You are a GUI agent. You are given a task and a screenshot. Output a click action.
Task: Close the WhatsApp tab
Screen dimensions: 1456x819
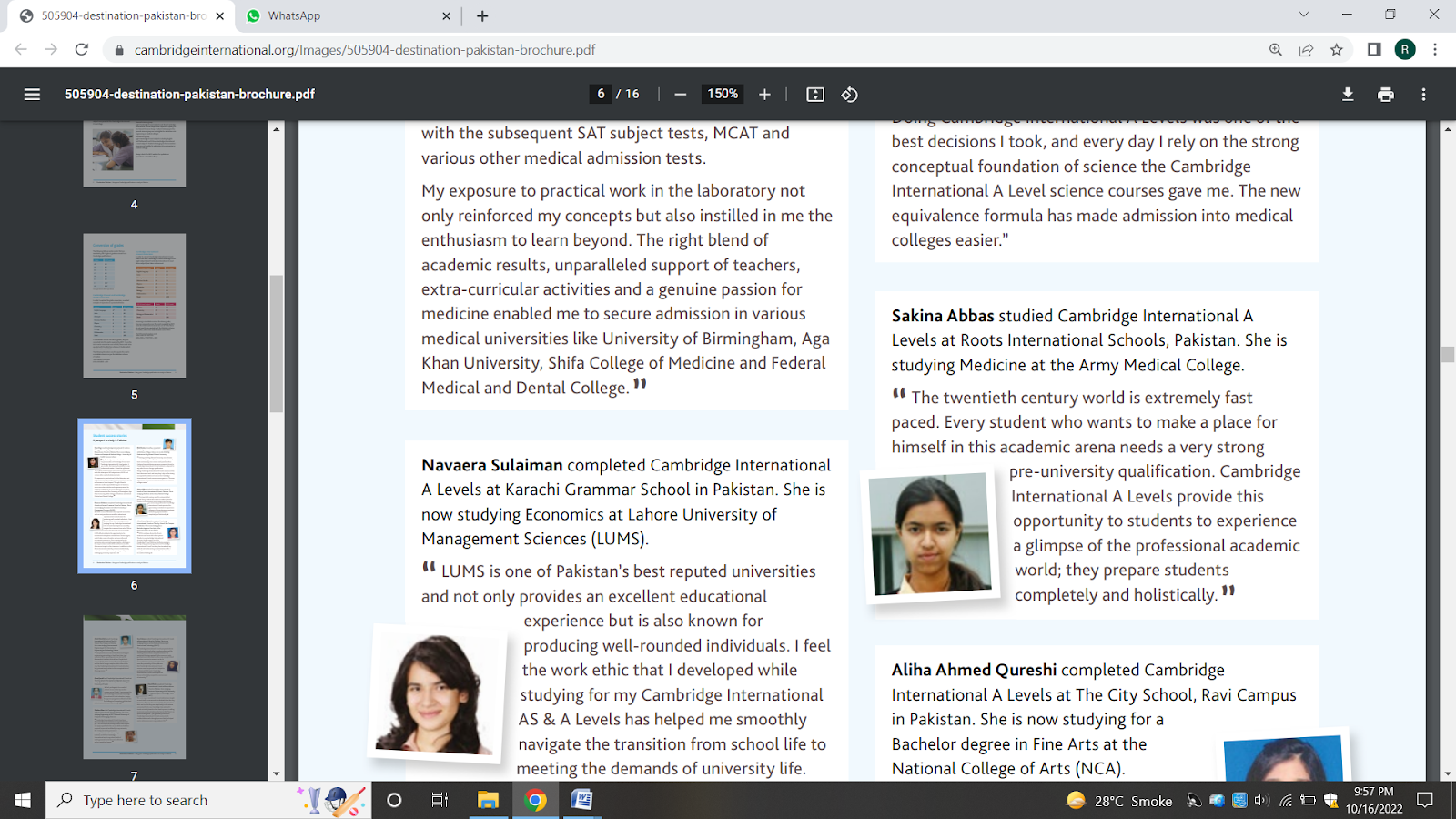tap(446, 15)
